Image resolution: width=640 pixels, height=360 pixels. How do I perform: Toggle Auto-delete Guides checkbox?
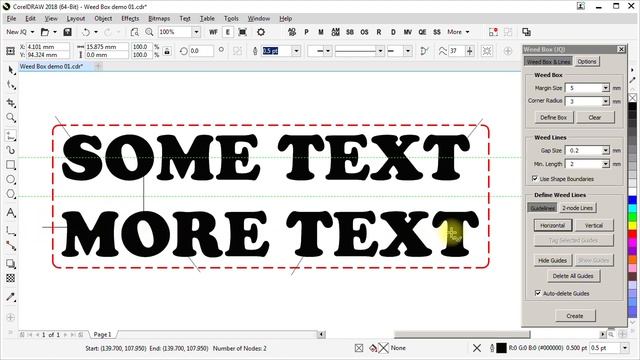coord(538,293)
